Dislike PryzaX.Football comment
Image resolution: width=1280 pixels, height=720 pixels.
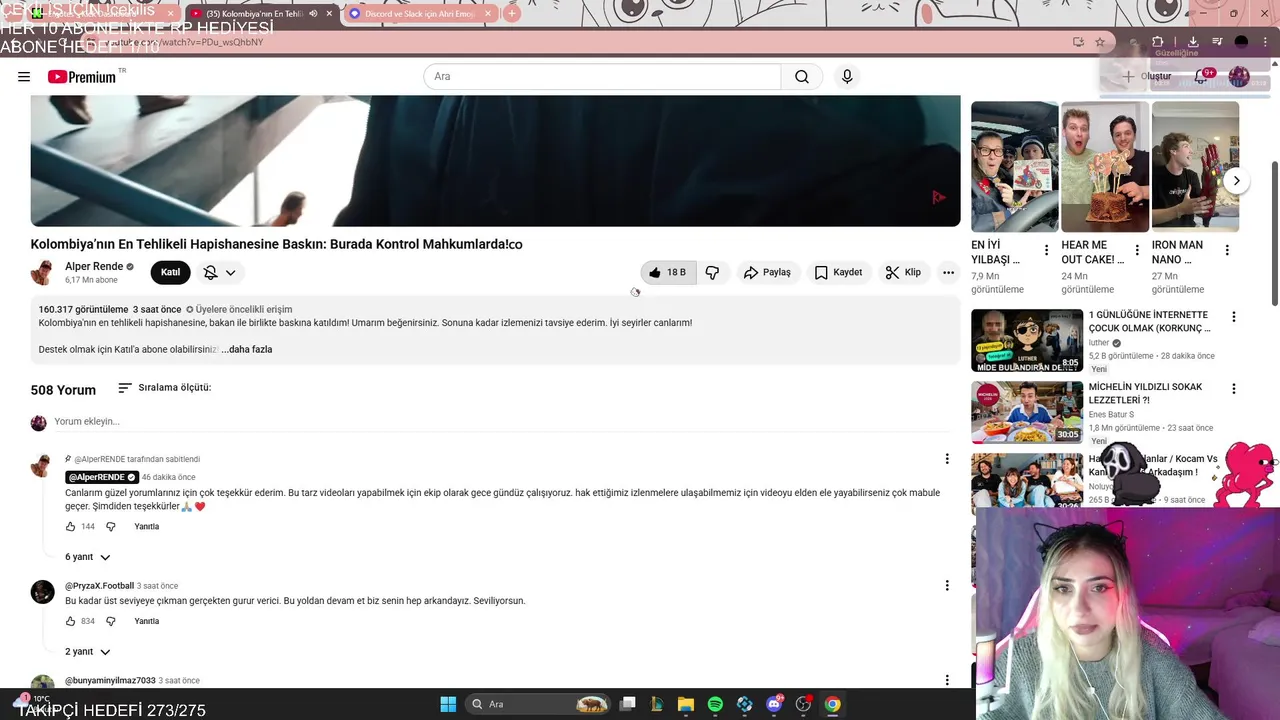(x=111, y=621)
